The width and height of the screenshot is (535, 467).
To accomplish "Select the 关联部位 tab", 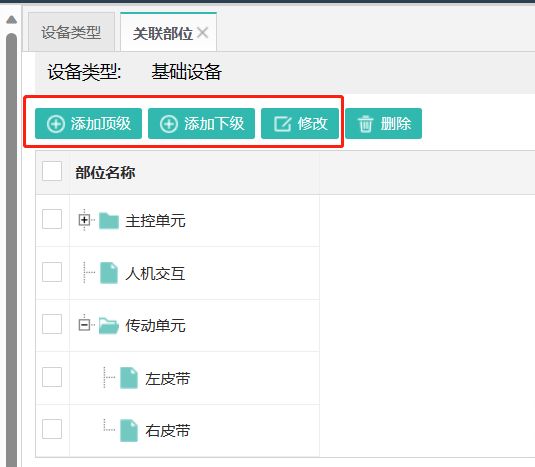I will pos(163,33).
